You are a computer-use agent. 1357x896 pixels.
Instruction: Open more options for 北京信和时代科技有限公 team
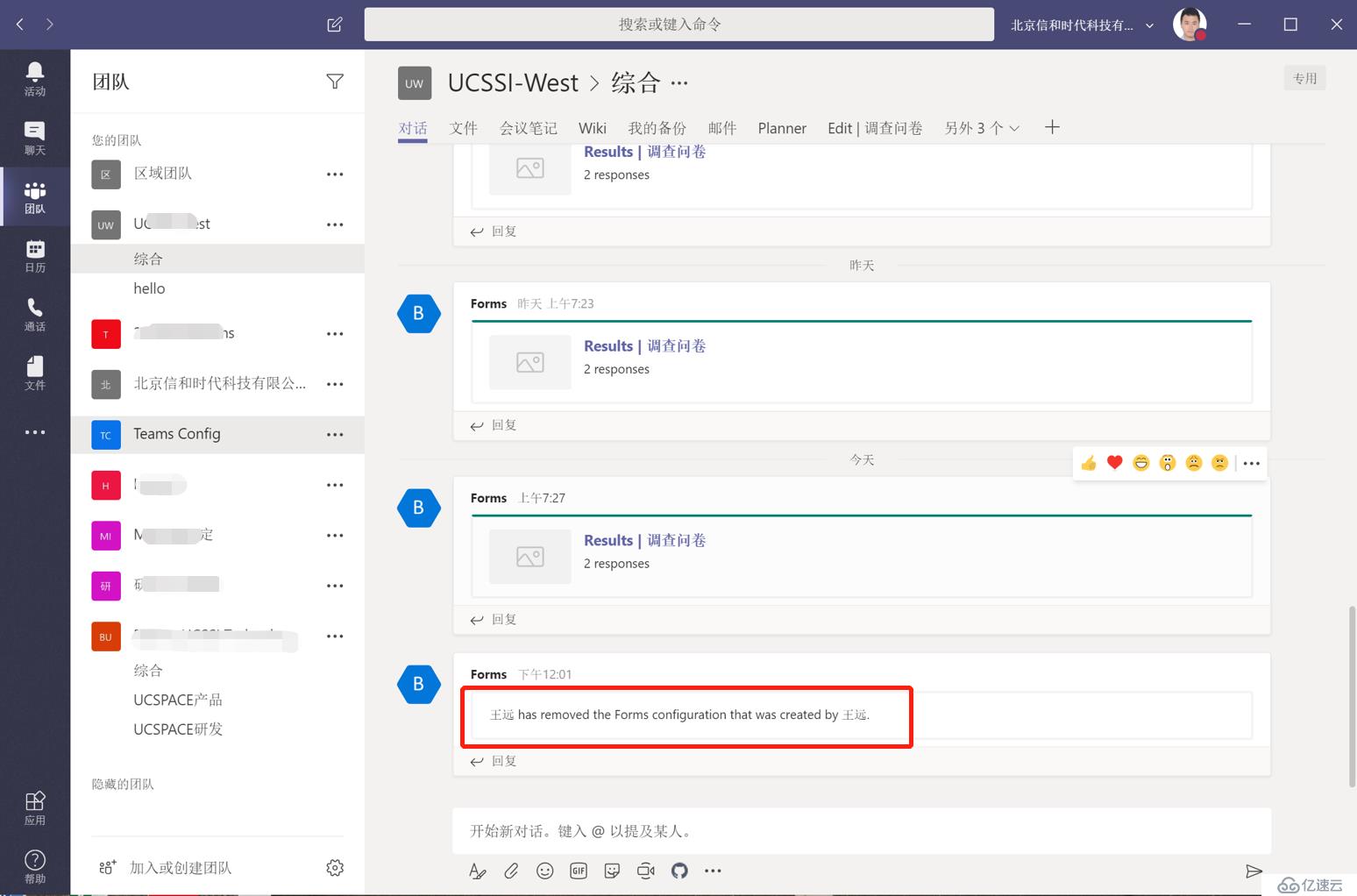click(335, 384)
